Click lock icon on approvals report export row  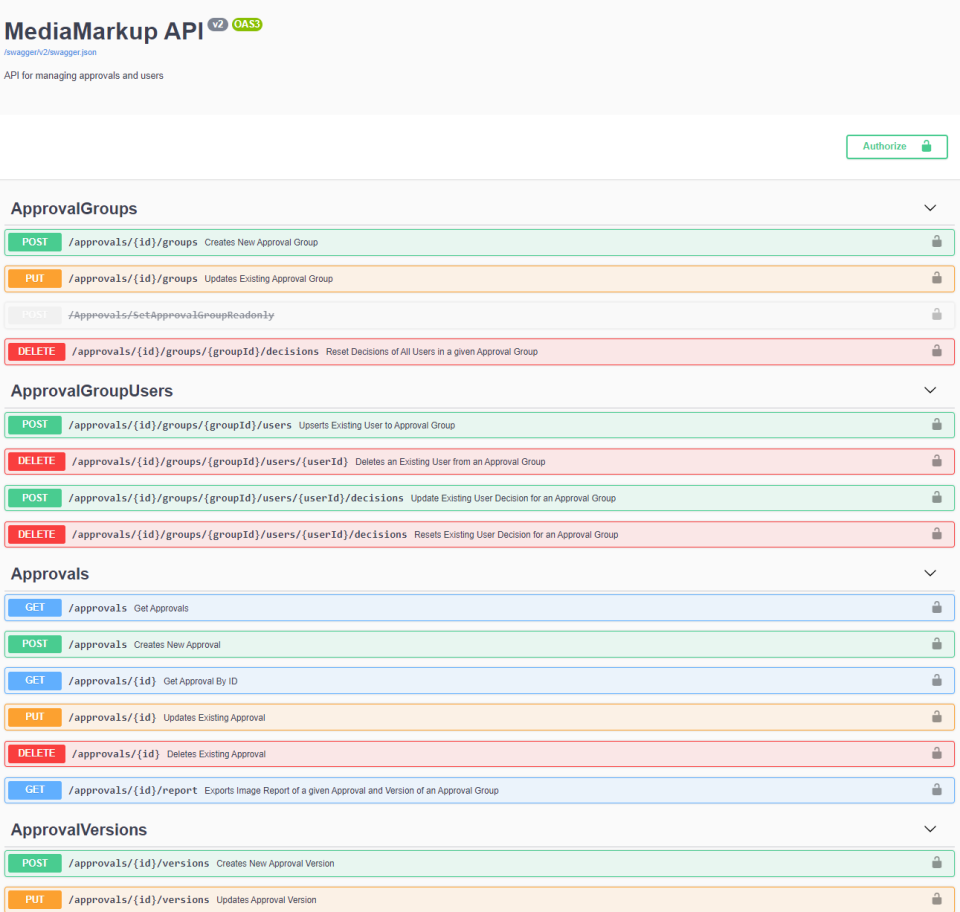936,790
